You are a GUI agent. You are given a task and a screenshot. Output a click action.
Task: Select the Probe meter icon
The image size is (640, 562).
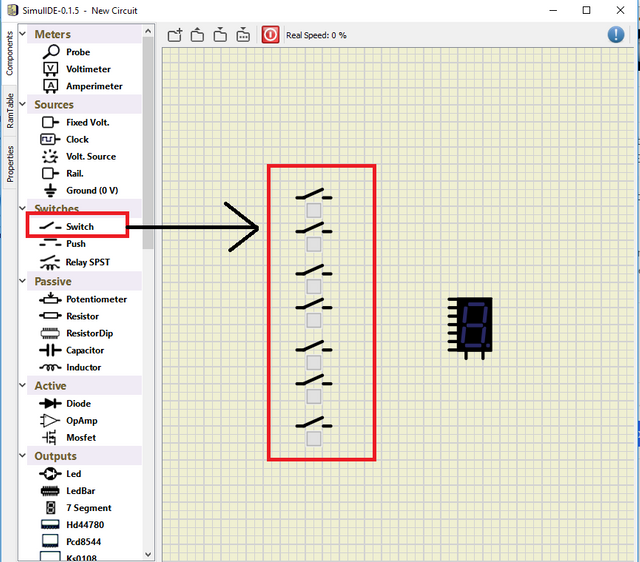point(51,52)
